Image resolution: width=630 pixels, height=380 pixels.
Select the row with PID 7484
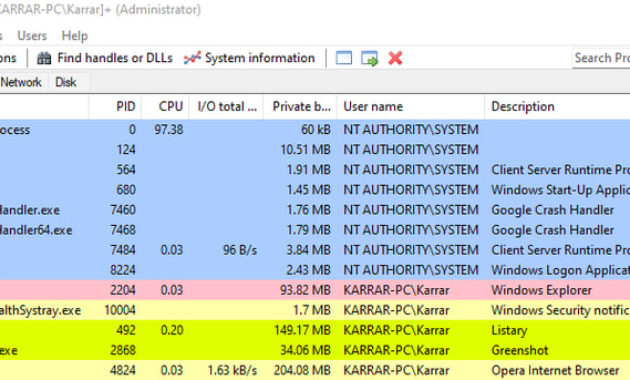click(x=315, y=250)
